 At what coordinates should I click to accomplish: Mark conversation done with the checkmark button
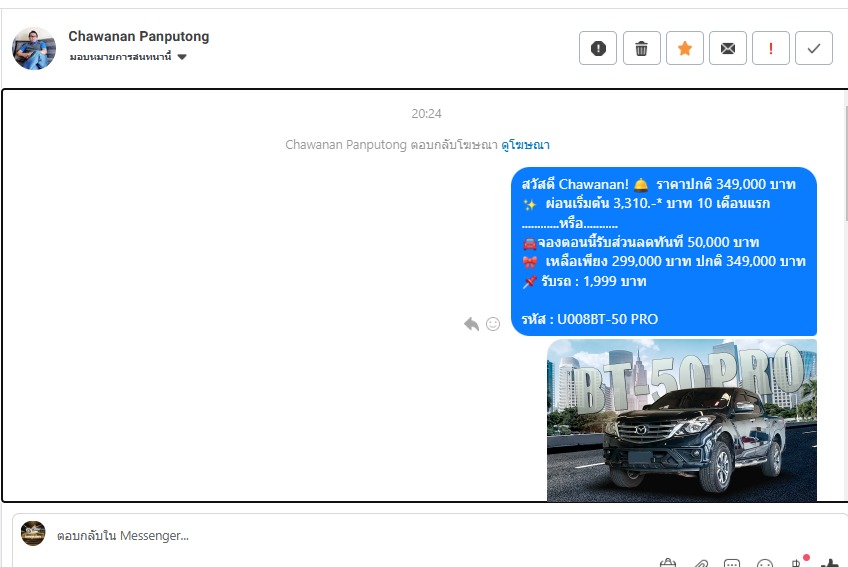(814, 48)
